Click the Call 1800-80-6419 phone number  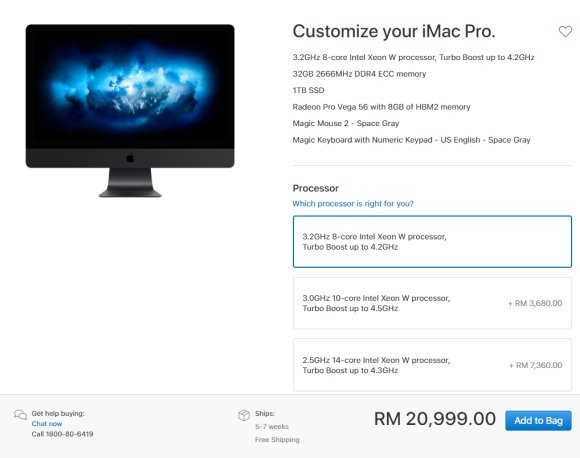(x=62, y=434)
